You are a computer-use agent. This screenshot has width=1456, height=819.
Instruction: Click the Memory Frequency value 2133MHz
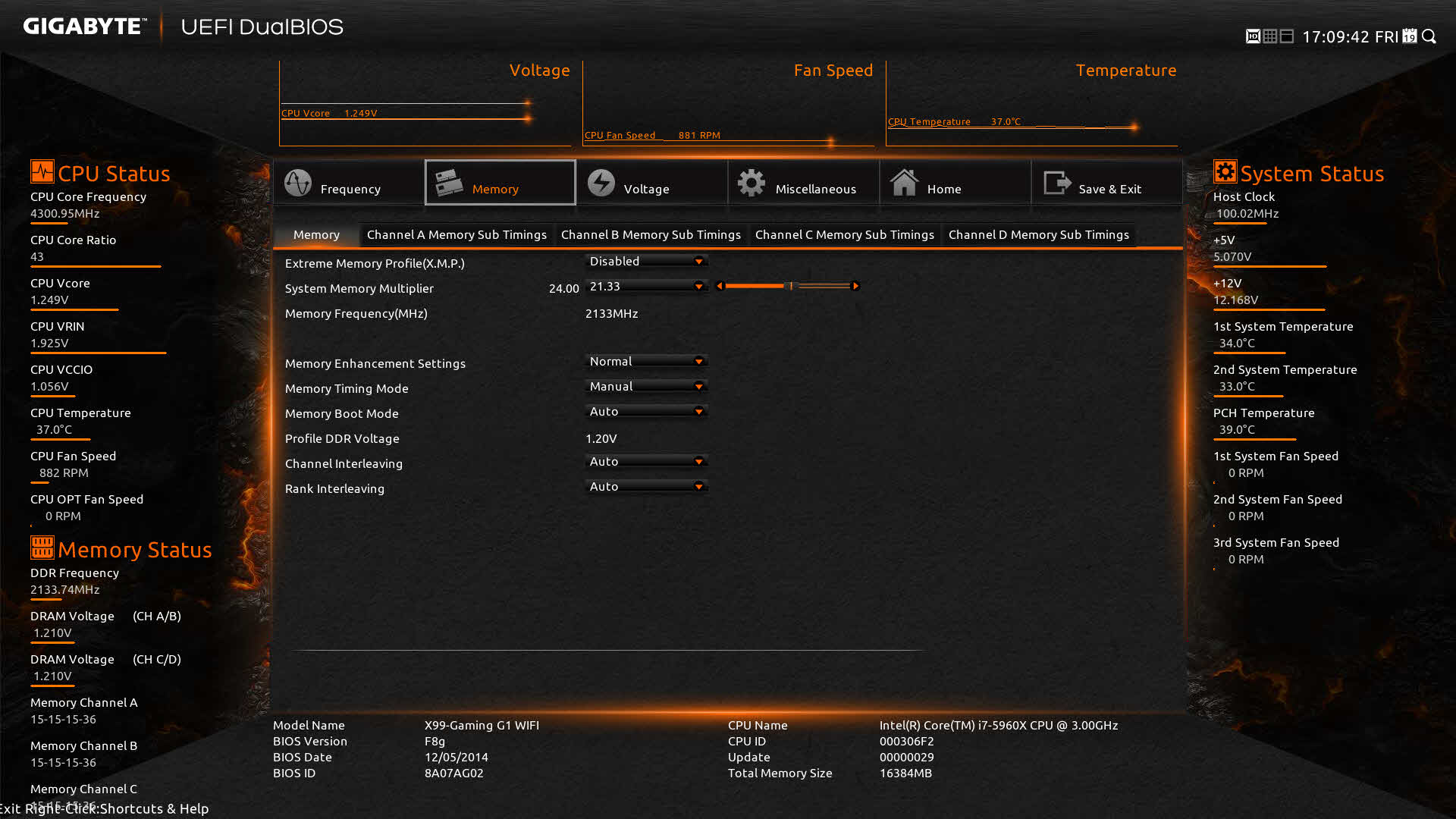click(x=611, y=313)
